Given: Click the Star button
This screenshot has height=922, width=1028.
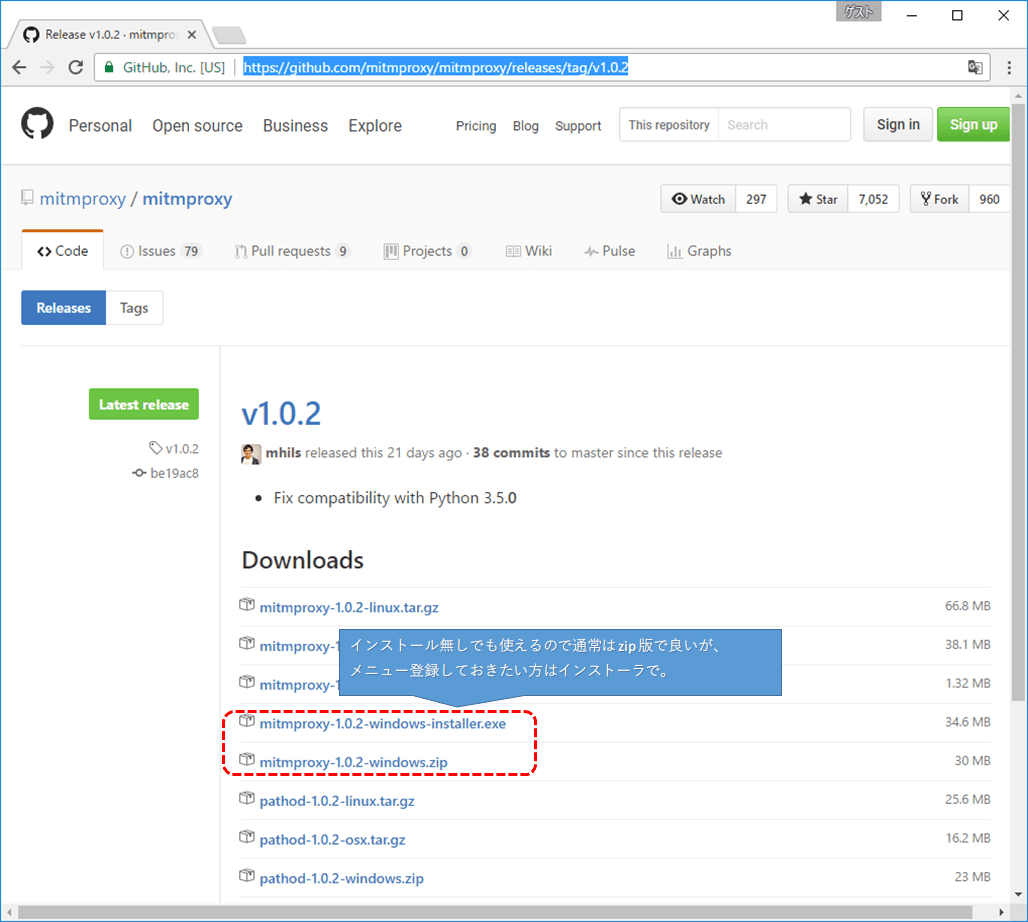Looking at the screenshot, I should pos(818,199).
